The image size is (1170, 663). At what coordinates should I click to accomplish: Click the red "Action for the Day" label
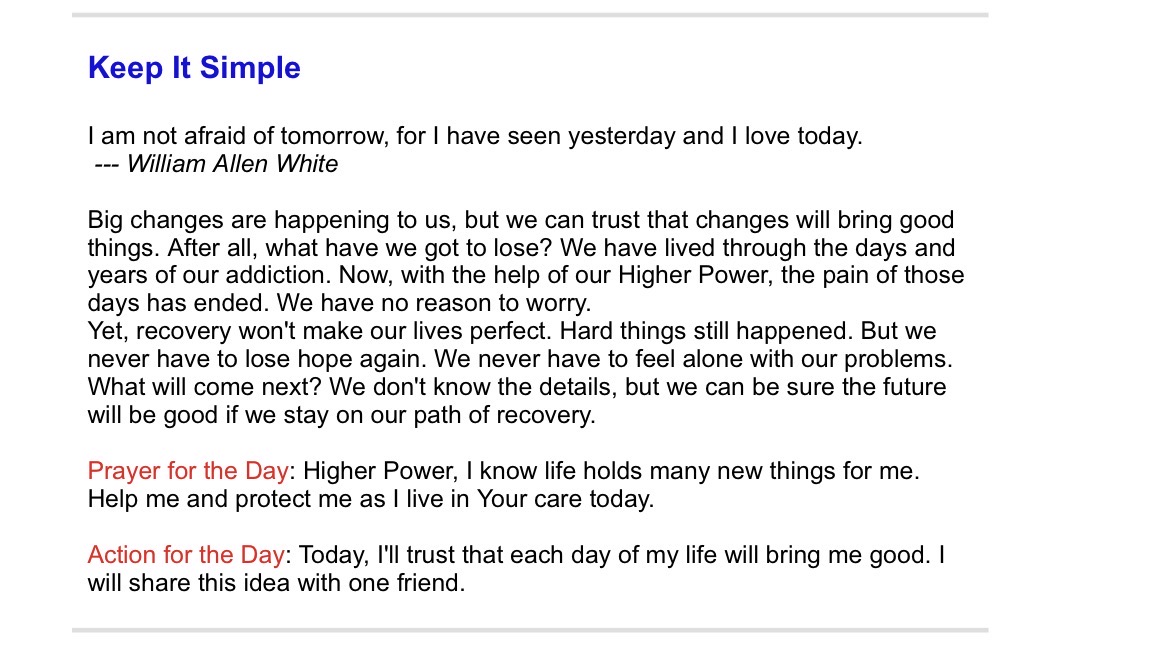pyautogui.click(x=186, y=554)
